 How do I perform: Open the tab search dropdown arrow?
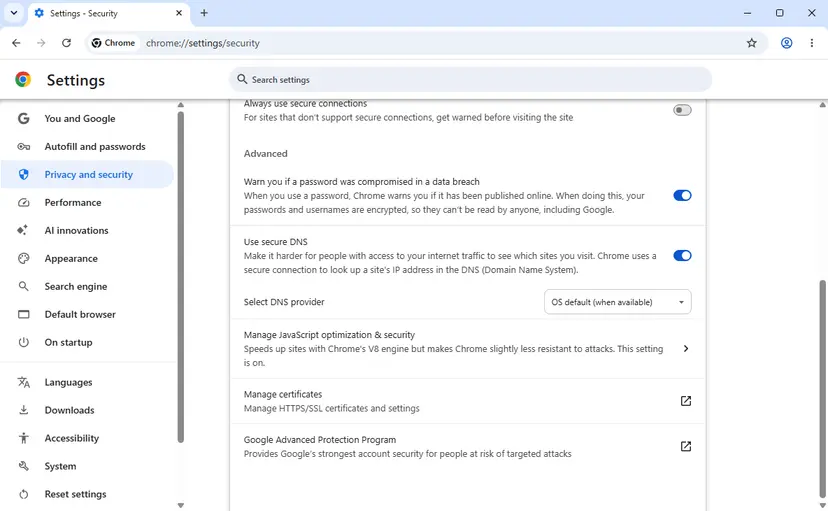pos(14,13)
